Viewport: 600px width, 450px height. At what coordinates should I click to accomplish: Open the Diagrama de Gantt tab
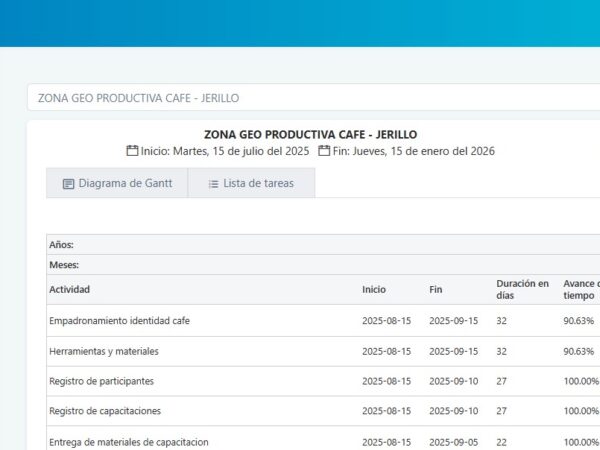click(117, 183)
